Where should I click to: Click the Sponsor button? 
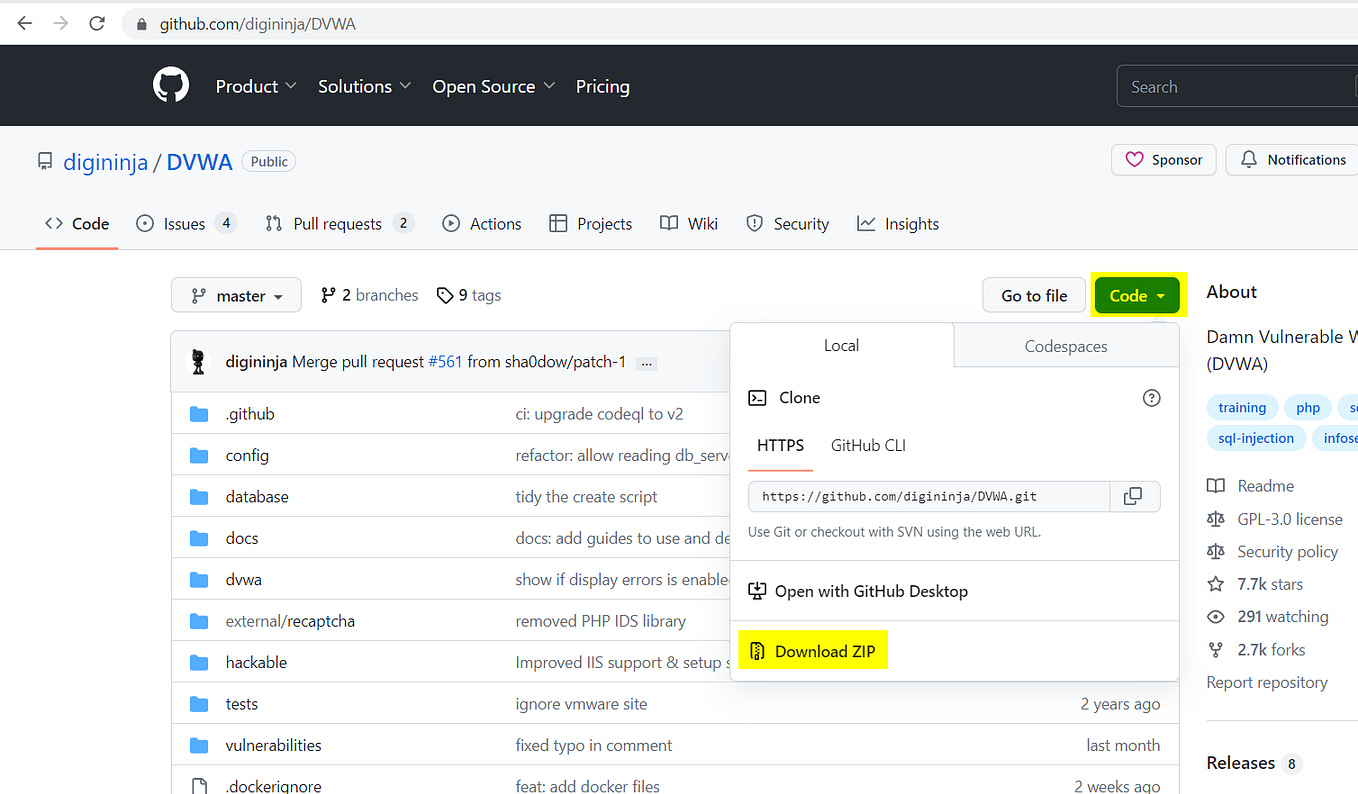point(1164,160)
